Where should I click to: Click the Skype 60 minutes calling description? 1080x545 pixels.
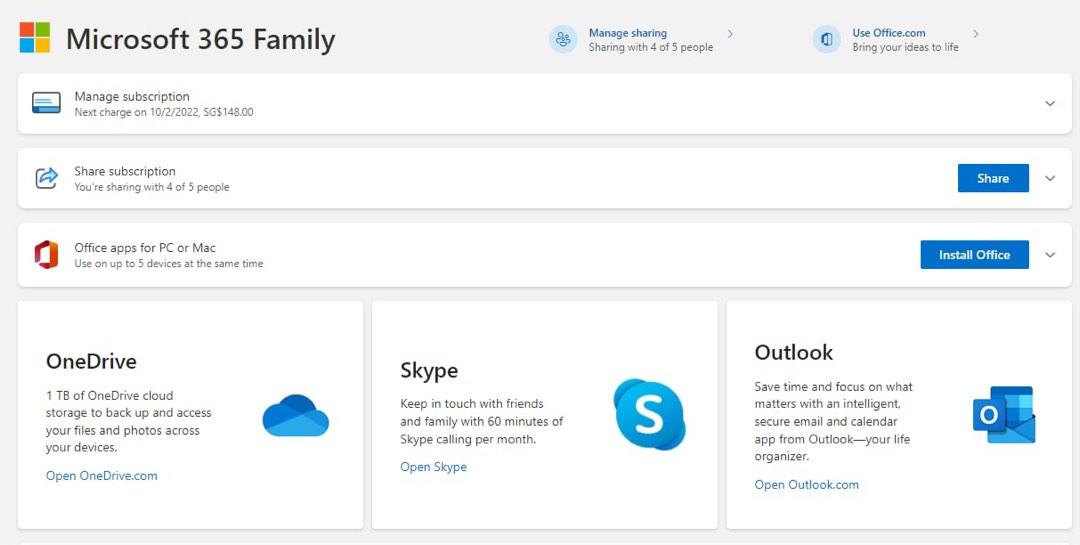pos(481,421)
